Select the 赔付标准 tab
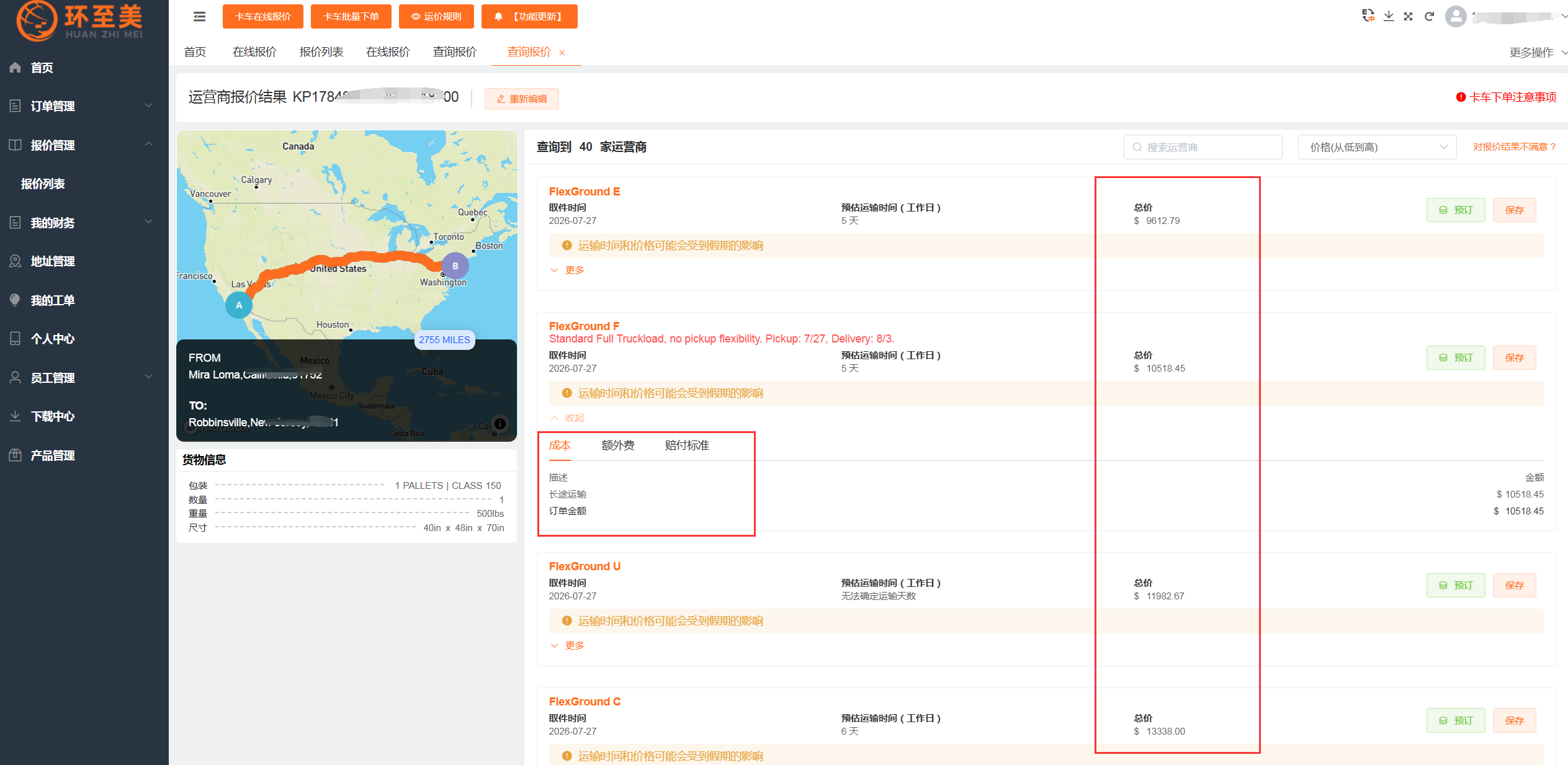The height and width of the screenshot is (765, 1568). pos(687,445)
